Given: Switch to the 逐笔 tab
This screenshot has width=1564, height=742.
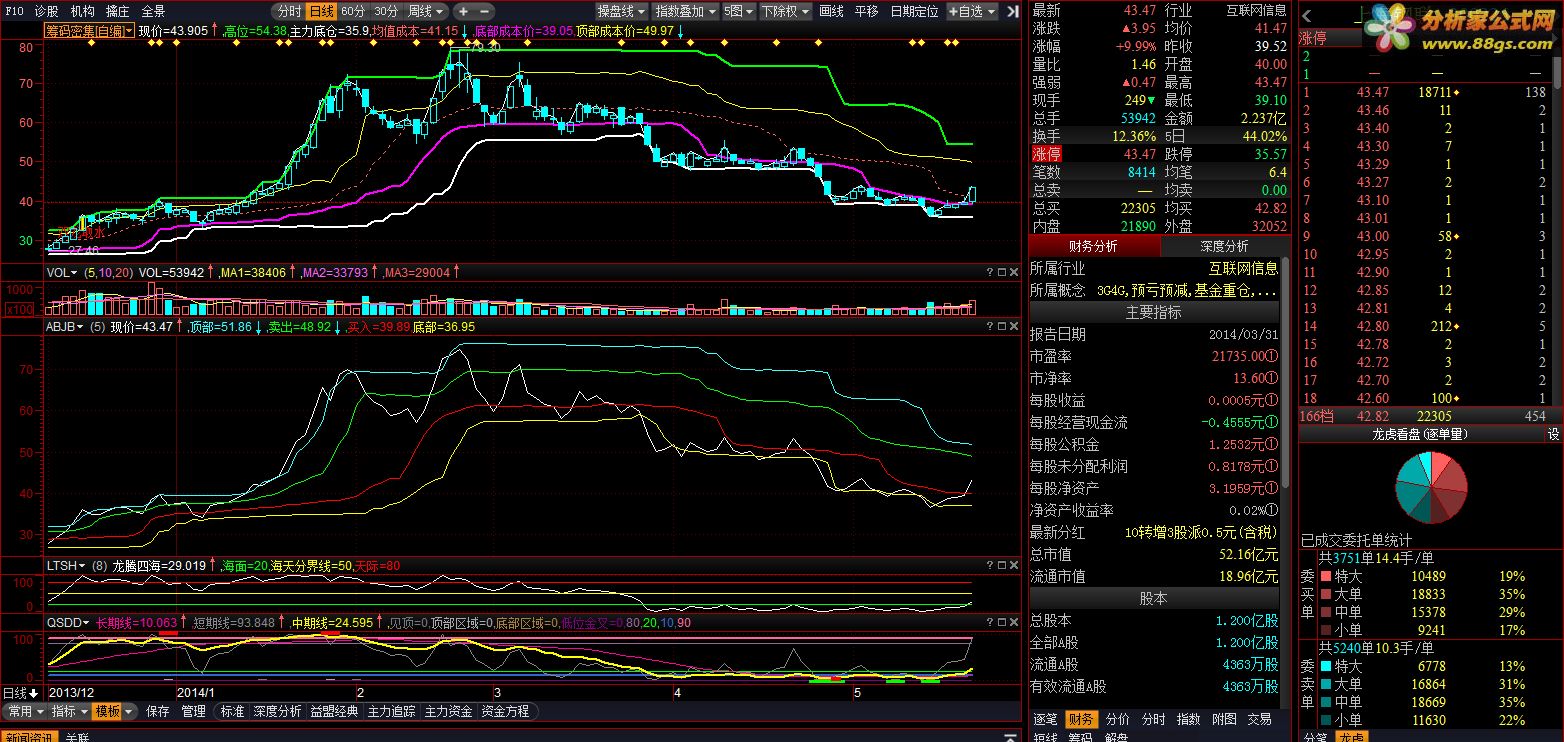Looking at the screenshot, I should 1045,719.
